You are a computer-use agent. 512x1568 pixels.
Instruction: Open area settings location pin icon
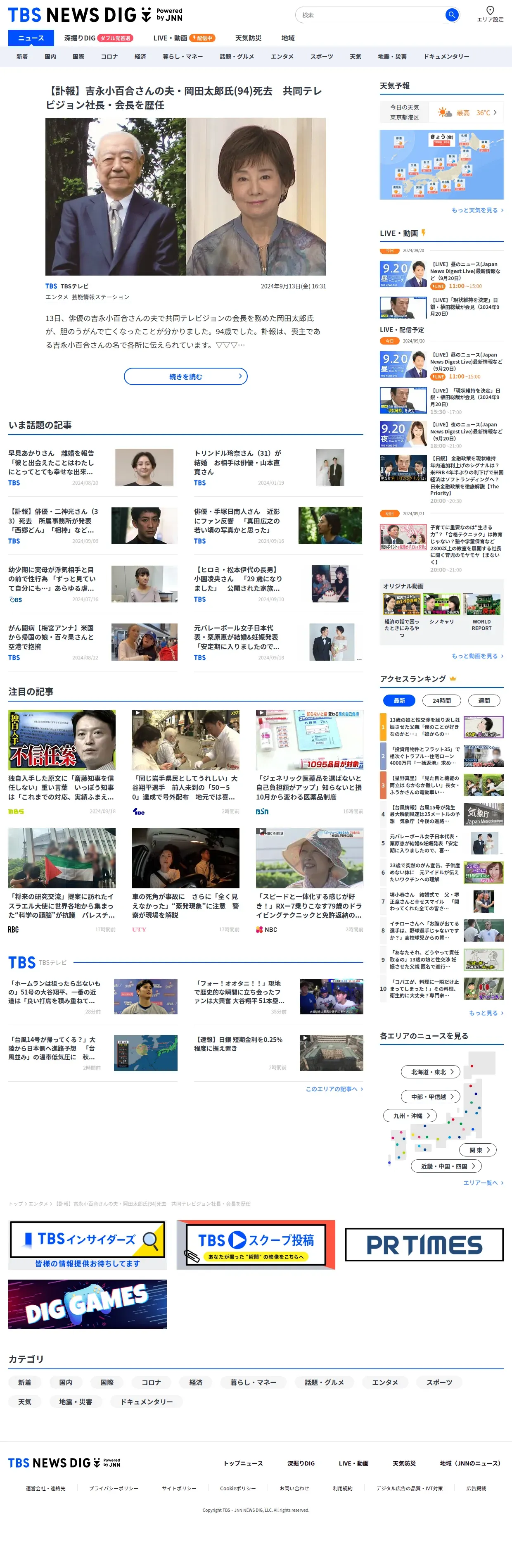490,10
